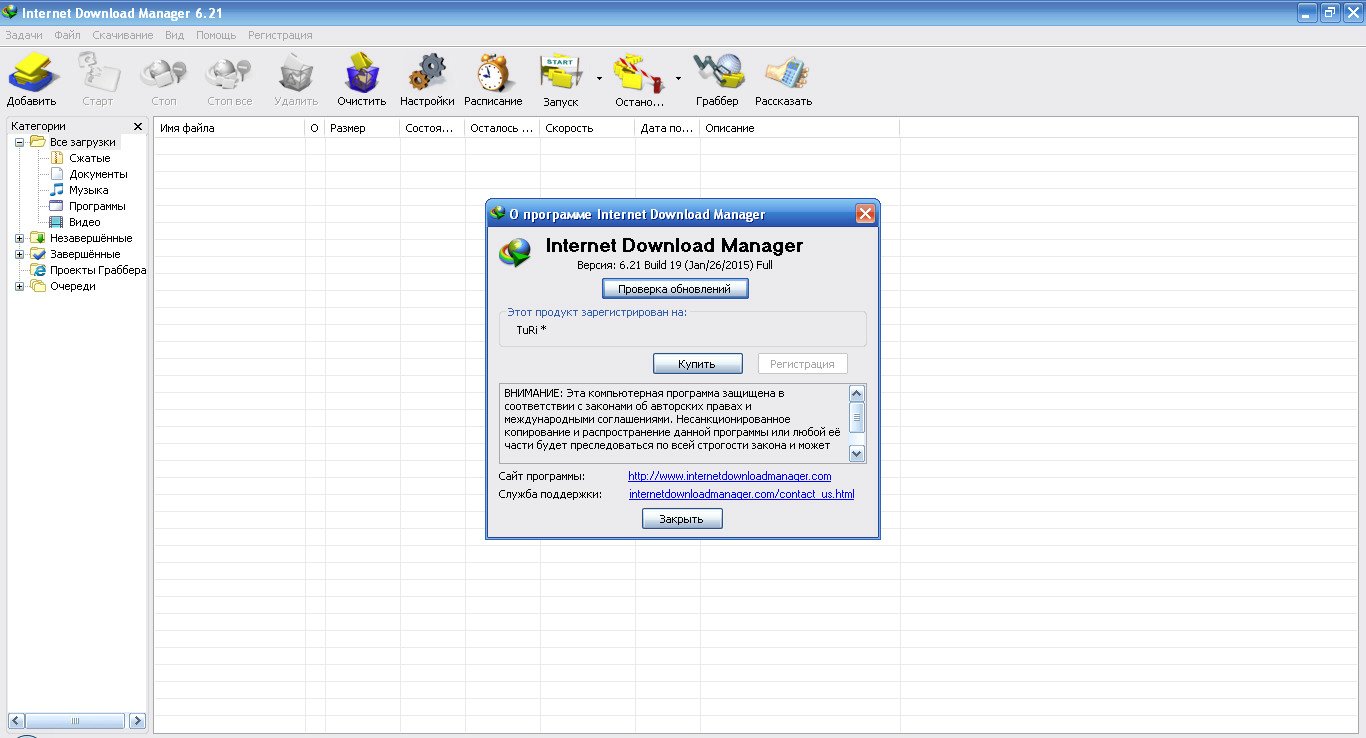Close the О программе dialog with X
Image resolution: width=1366 pixels, height=738 pixels.
866,213
